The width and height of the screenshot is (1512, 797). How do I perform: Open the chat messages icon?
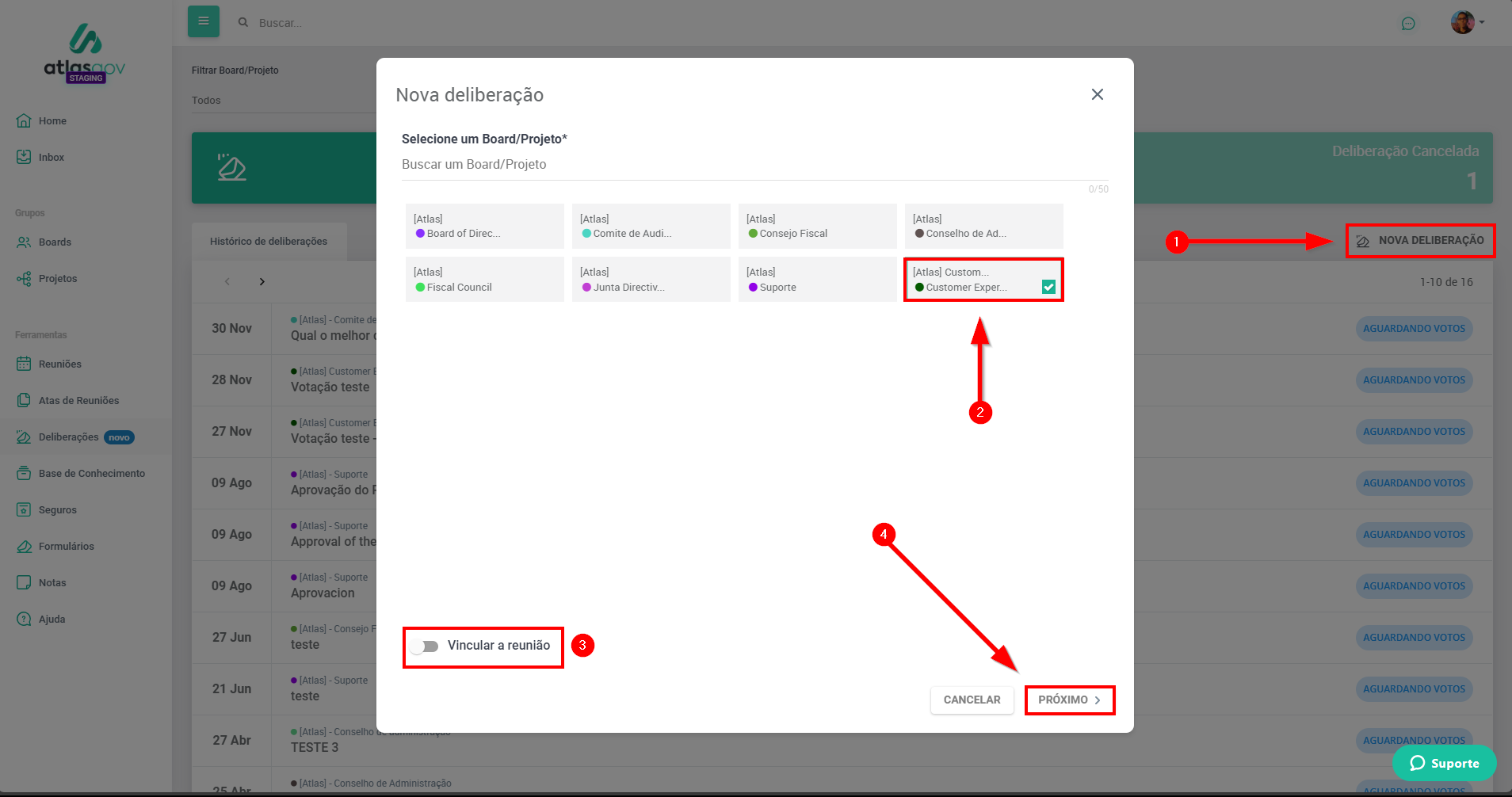coord(1408,23)
